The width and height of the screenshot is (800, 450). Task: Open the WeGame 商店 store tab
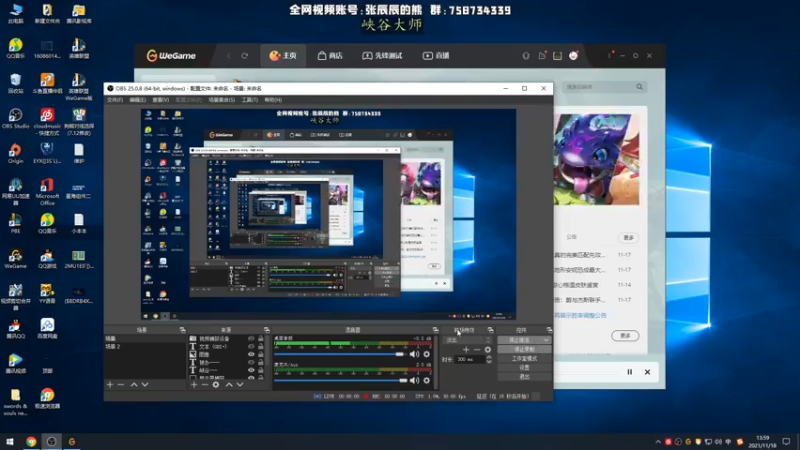coord(330,56)
